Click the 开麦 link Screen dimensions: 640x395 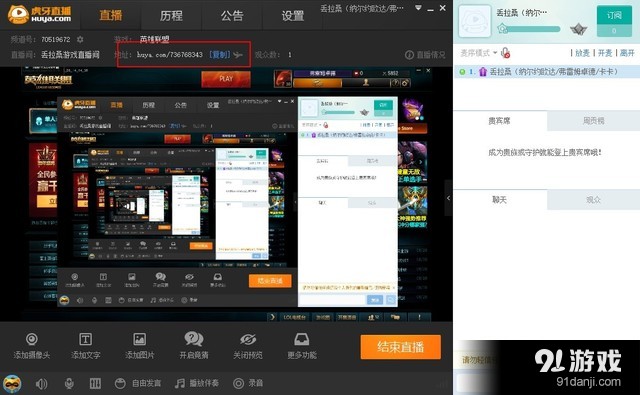(x=605, y=53)
